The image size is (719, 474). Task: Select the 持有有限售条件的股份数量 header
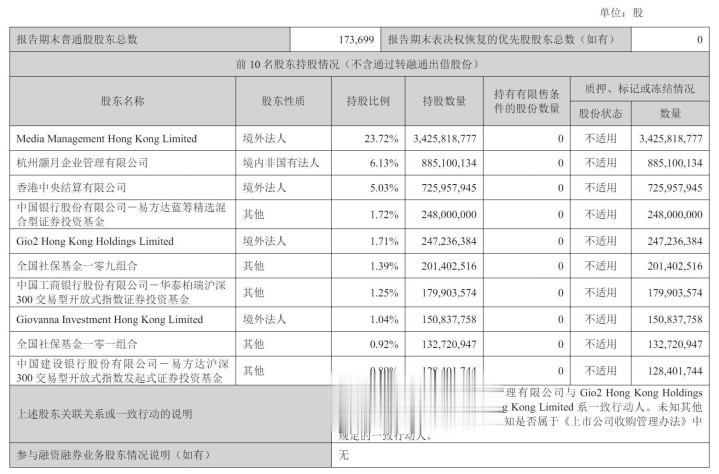[526, 101]
